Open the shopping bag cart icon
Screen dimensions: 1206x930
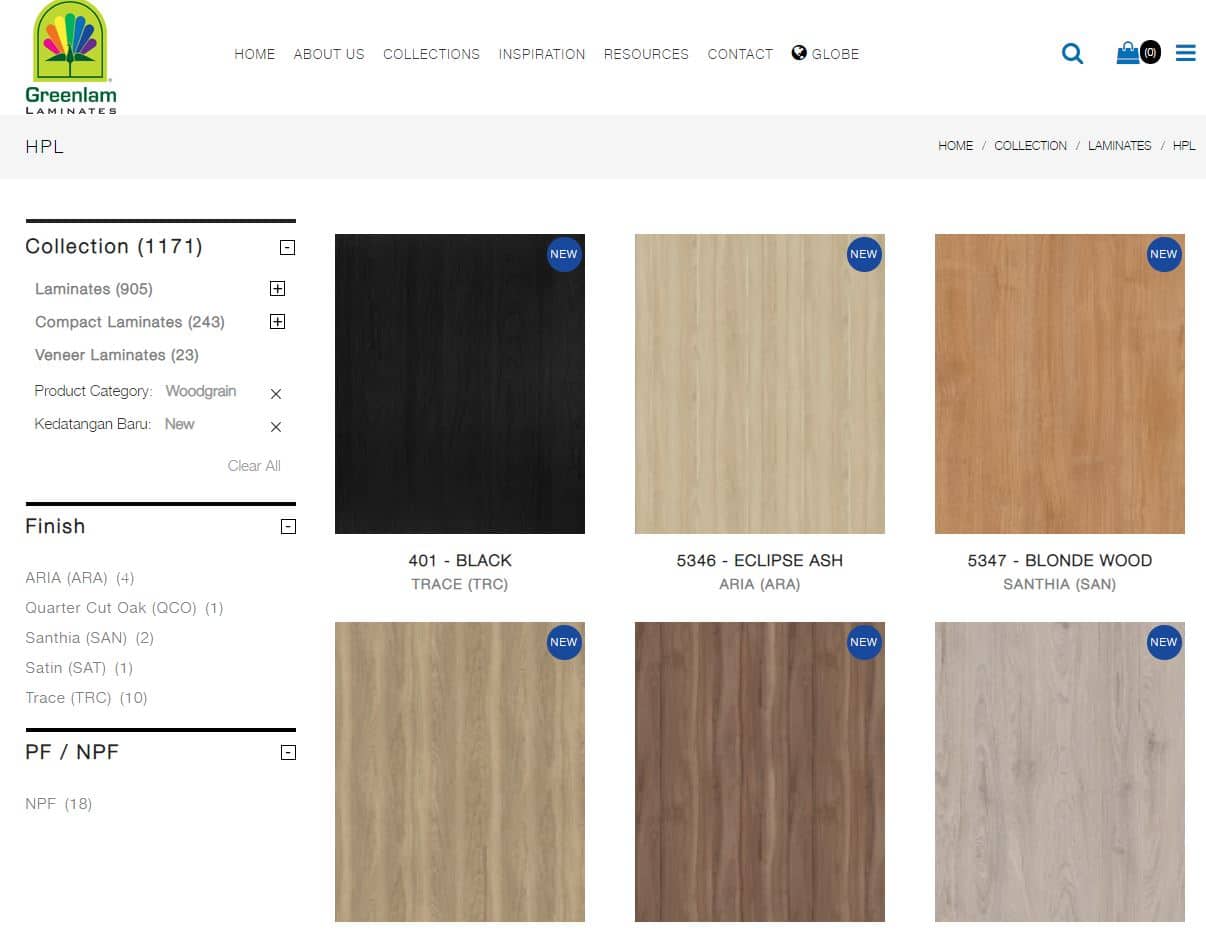click(1128, 53)
